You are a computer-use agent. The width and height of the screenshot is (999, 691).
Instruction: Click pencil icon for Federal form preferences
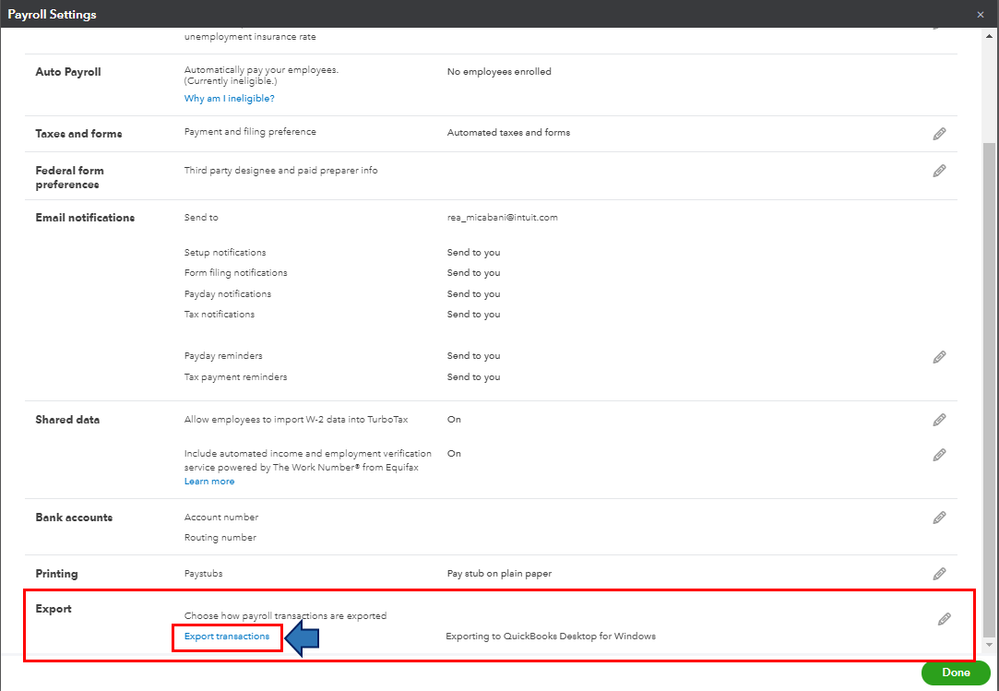(x=939, y=171)
